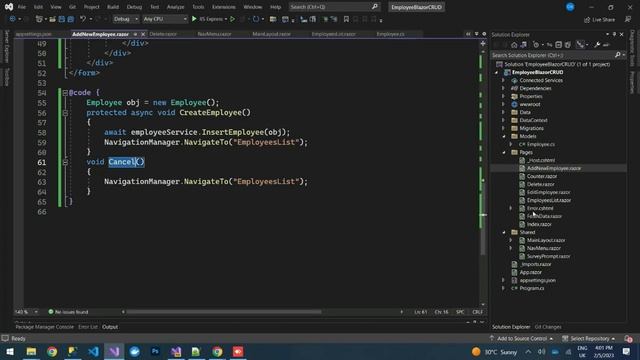The width and height of the screenshot is (640, 360).
Task: Click Collapse All icon in Solution Explorer toolbar
Action: tap(558, 45)
